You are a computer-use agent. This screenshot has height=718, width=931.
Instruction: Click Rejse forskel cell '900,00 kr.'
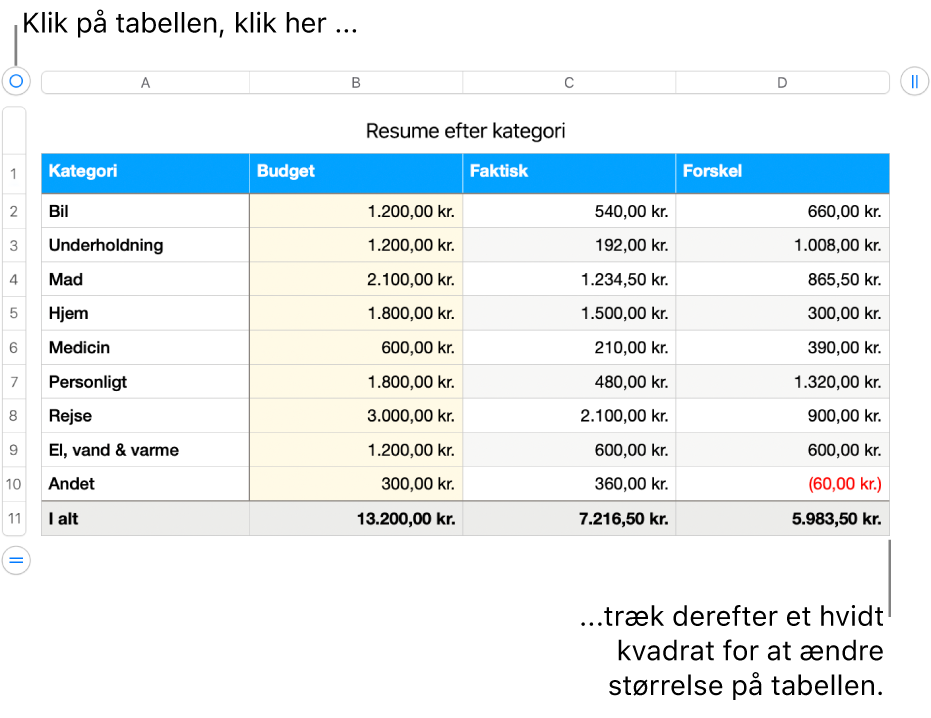[x=782, y=416]
